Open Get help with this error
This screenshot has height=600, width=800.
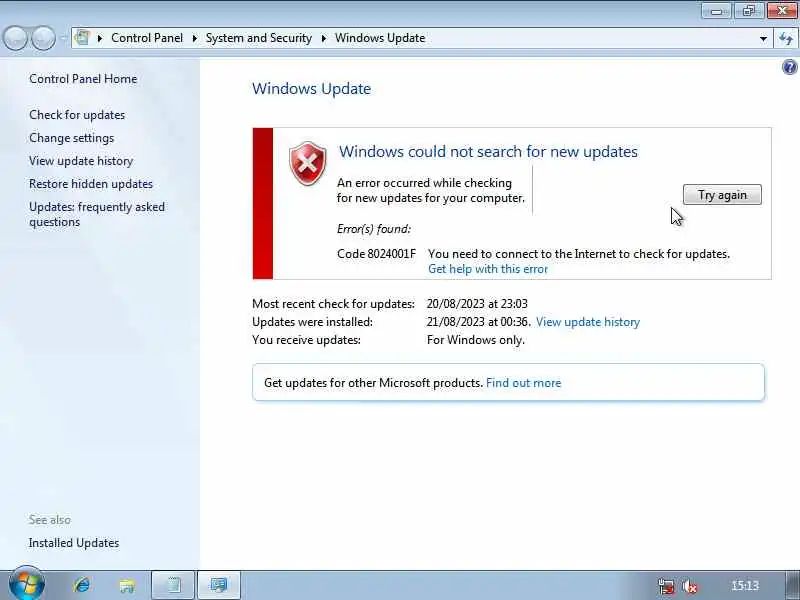[488, 269]
